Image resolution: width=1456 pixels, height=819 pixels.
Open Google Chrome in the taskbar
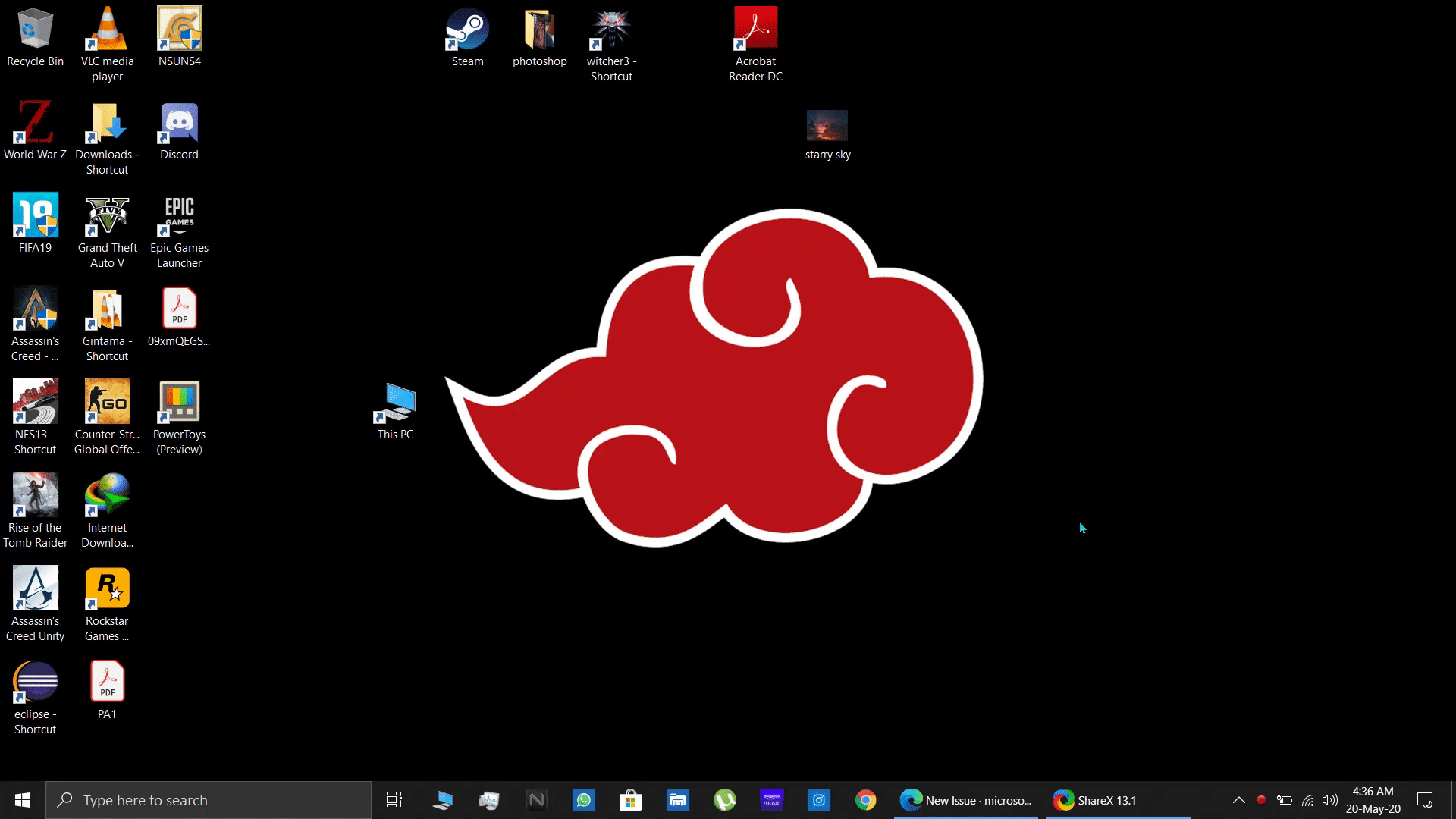(x=865, y=800)
